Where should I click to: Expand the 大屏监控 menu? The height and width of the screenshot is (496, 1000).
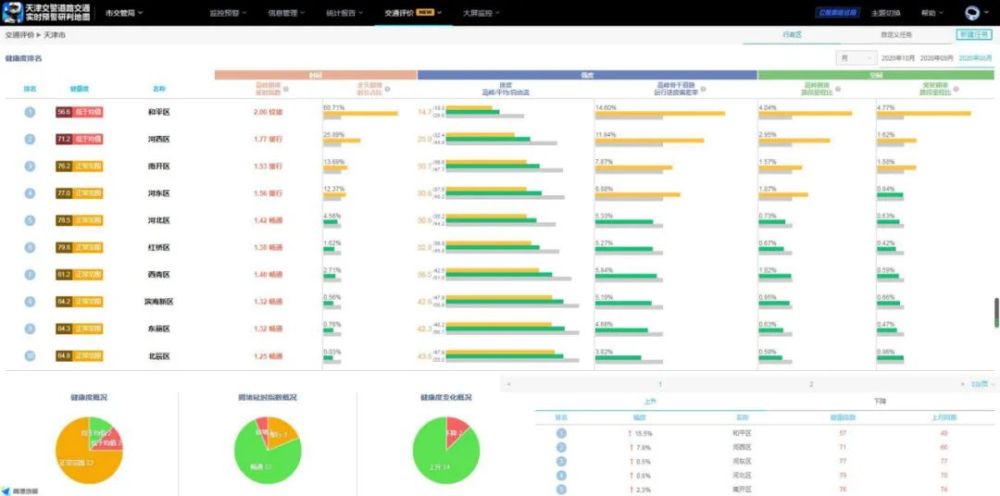click(482, 13)
